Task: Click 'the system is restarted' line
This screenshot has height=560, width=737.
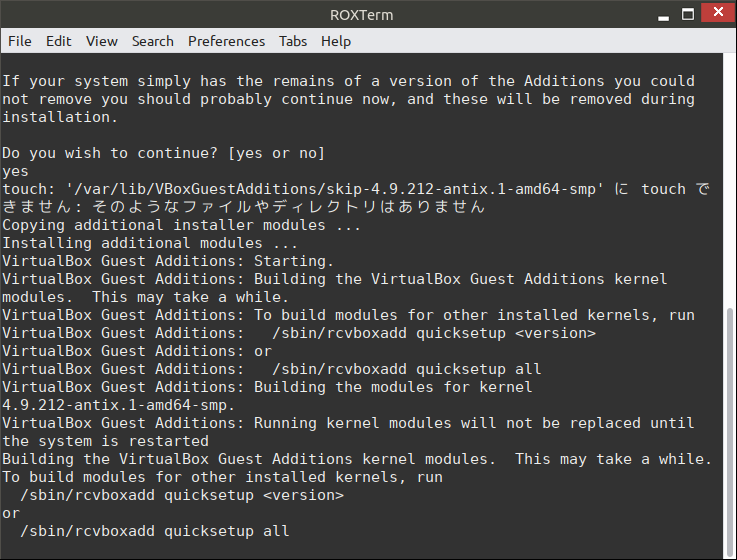Action: (105, 441)
